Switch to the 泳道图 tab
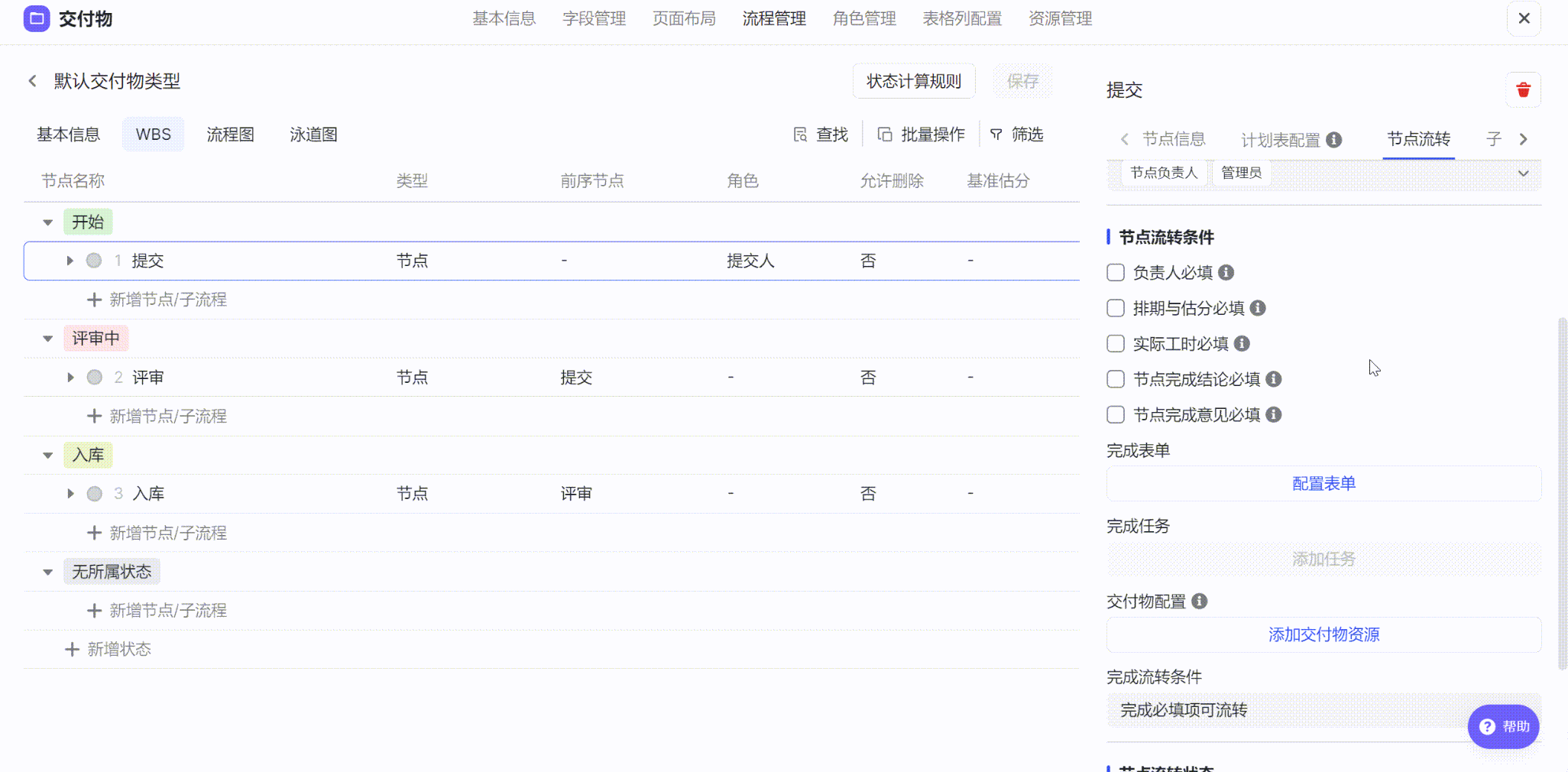The height and width of the screenshot is (772, 1568). tap(313, 135)
